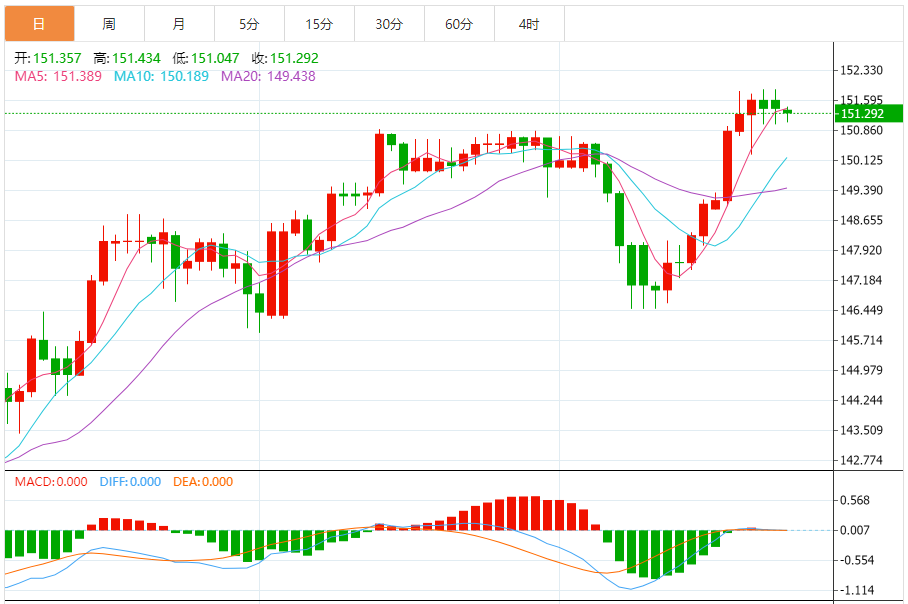Click the 147.920 price axis label

tap(861, 250)
